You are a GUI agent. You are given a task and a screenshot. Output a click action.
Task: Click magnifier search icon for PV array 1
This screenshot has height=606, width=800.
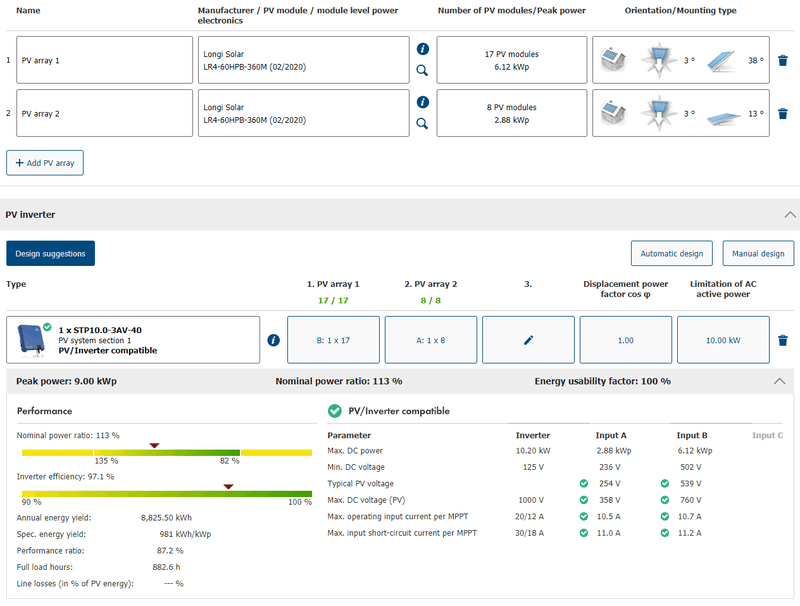coord(422,71)
